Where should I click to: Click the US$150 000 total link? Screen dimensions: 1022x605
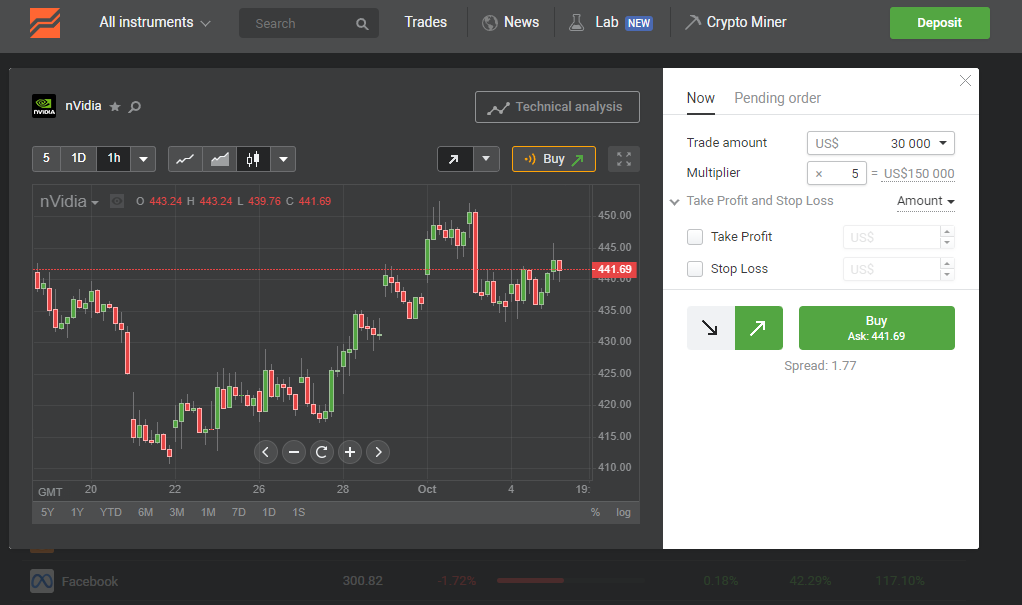[919, 174]
